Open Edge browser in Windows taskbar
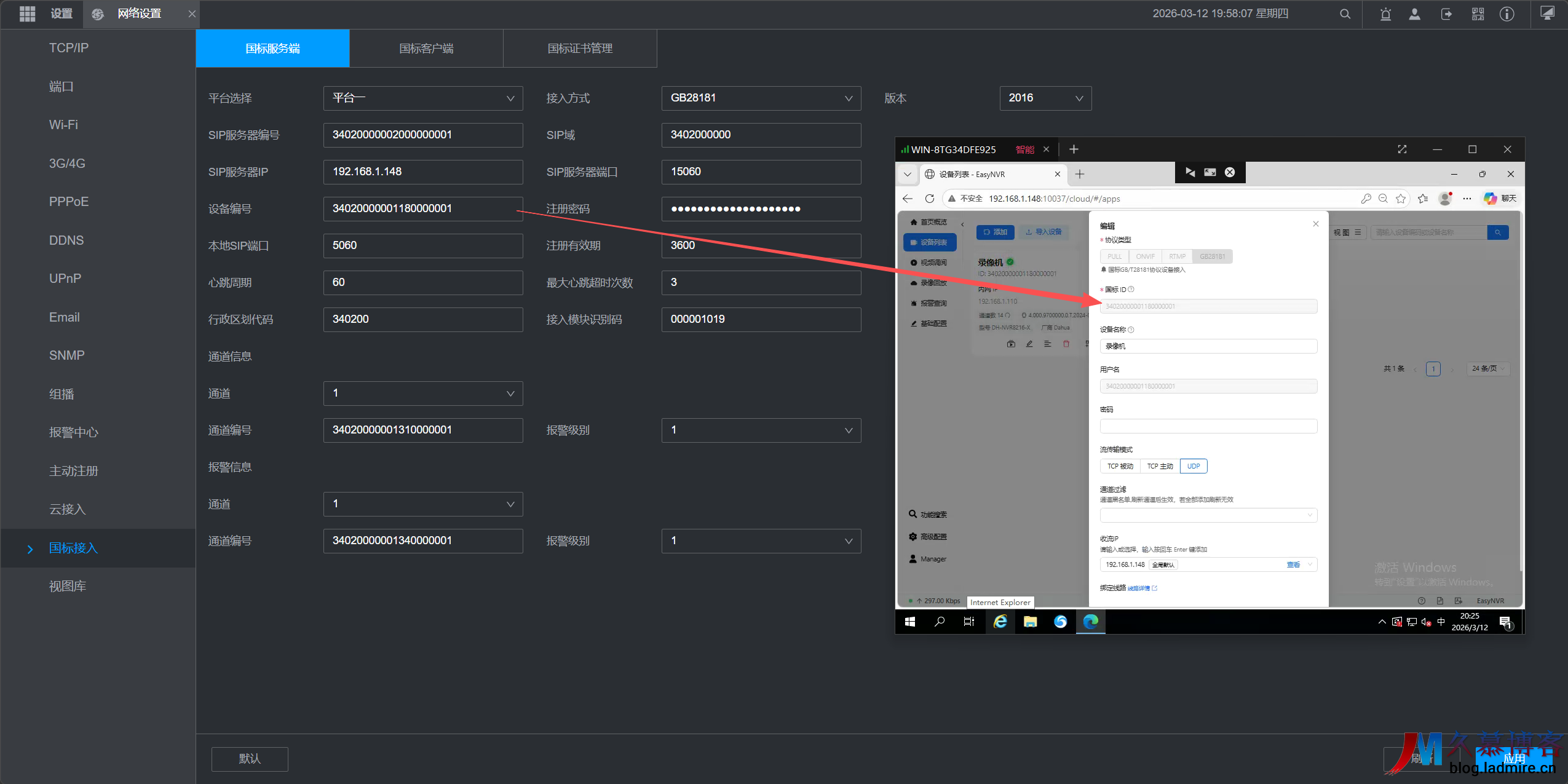 click(1090, 622)
